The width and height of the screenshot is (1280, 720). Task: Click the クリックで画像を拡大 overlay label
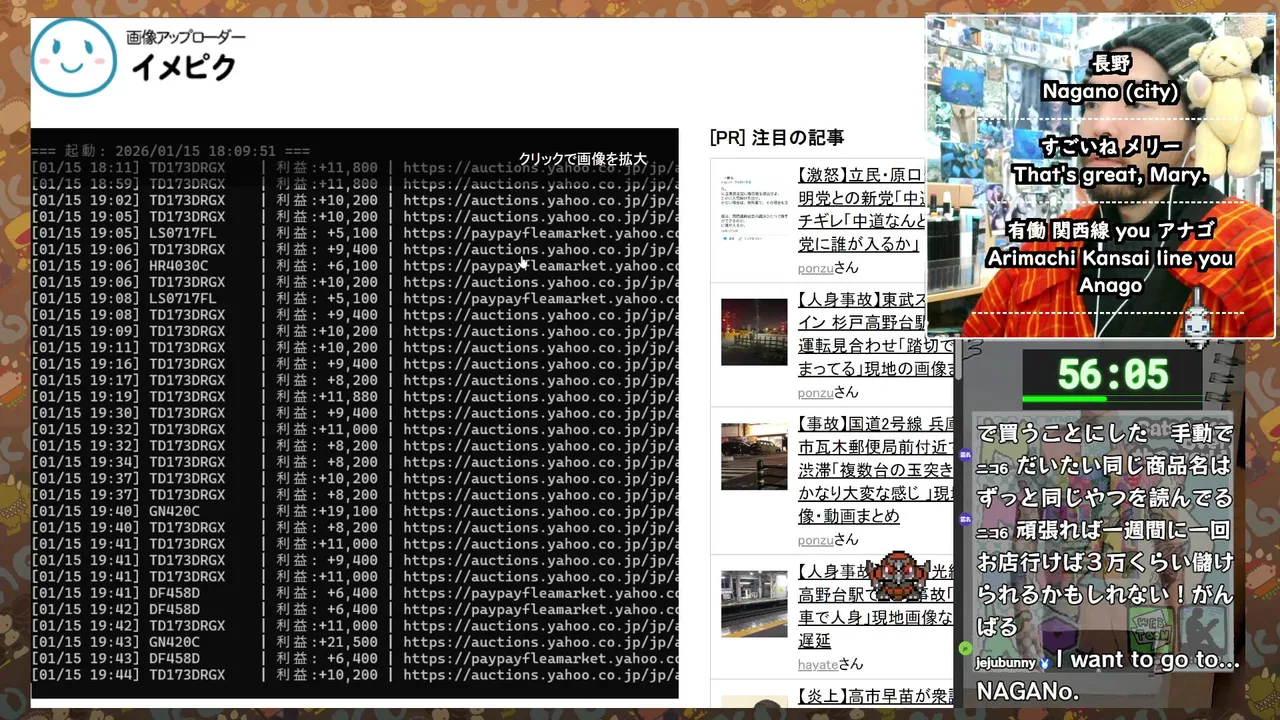(583, 159)
